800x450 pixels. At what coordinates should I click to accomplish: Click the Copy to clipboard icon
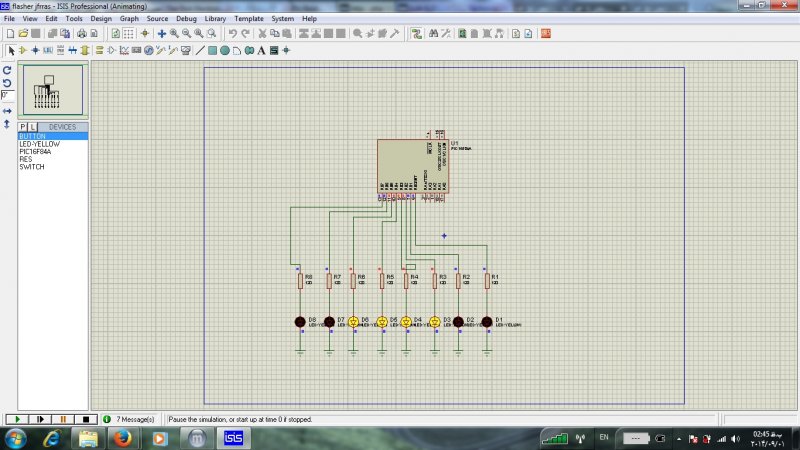click(274, 34)
